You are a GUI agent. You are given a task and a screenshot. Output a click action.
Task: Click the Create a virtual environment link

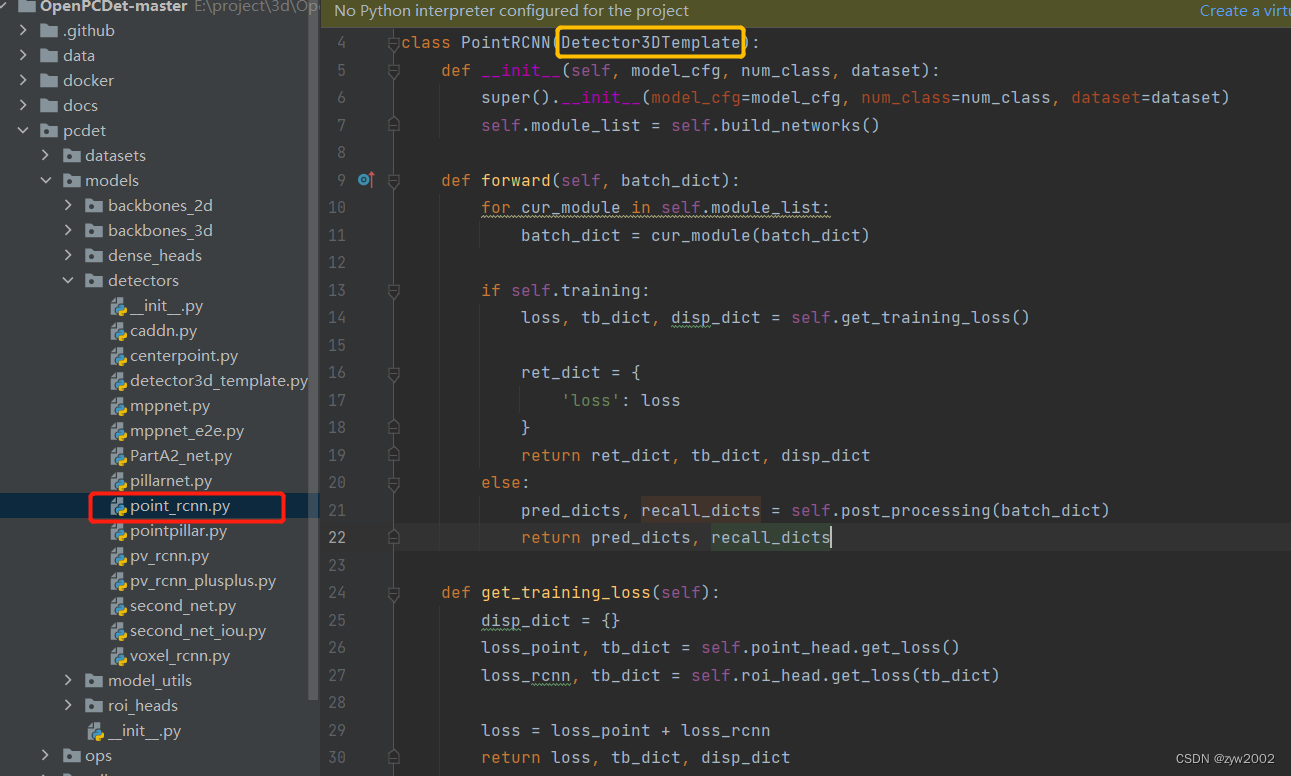pos(1245,11)
